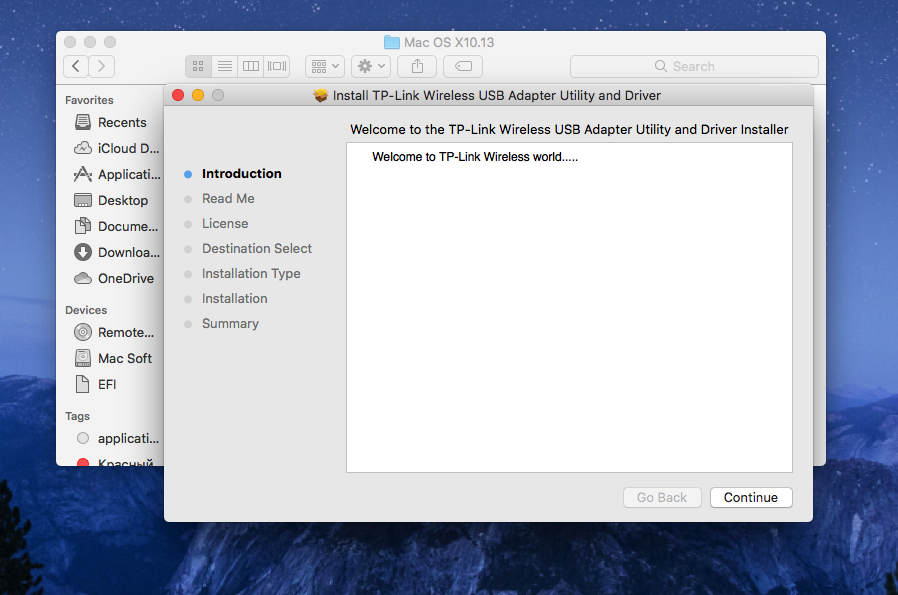Select the Installation step label
The width and height of the screenshot is (898, 595).
pyautogui.click(x=234, y=298)
